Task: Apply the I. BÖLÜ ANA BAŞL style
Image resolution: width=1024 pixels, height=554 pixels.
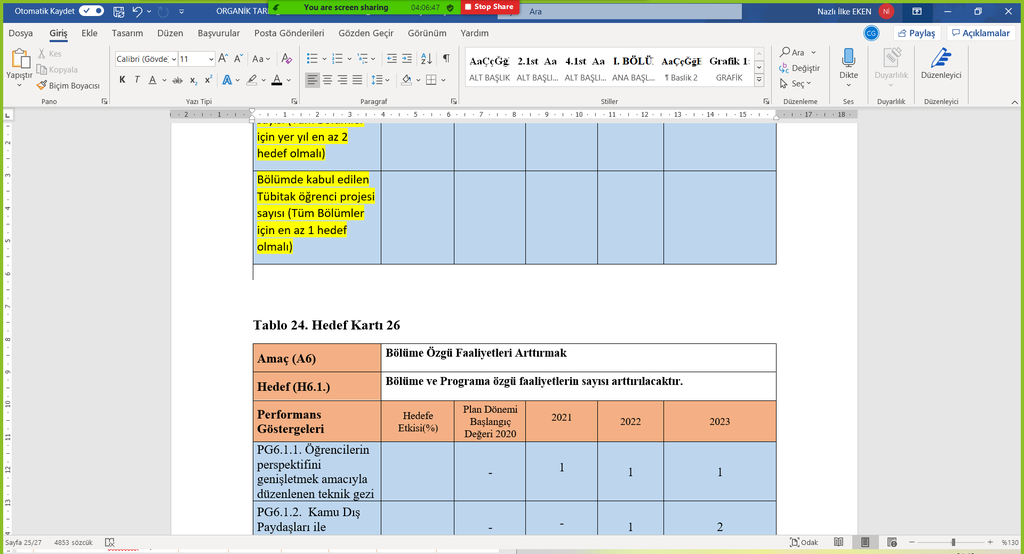Action: tap(633, 69)
